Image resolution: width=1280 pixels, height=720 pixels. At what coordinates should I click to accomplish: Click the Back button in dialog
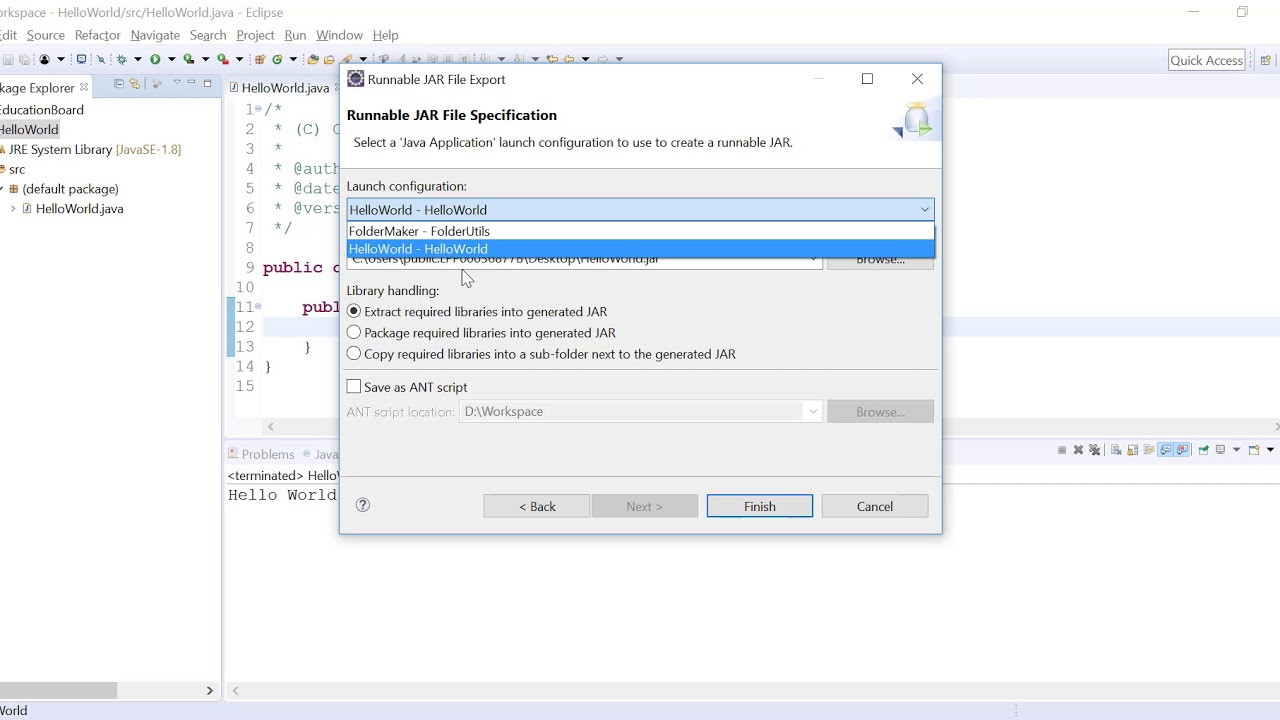(537, 506)
